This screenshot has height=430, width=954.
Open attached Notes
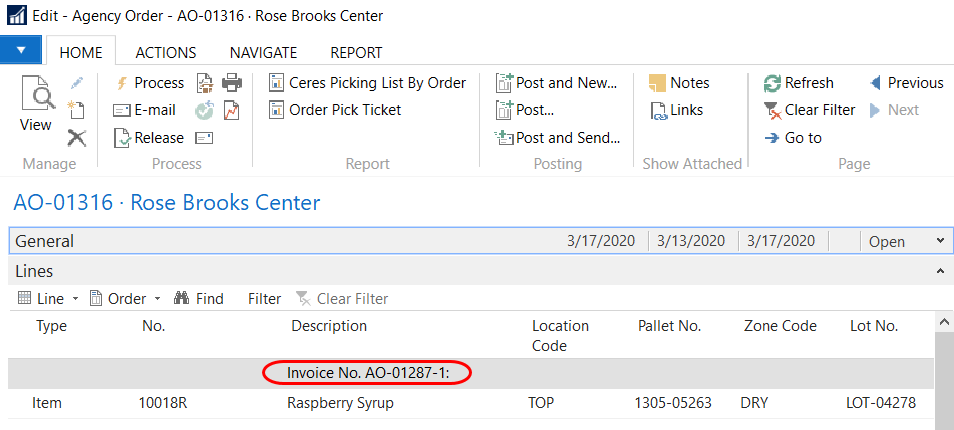[x=679, y=83]
